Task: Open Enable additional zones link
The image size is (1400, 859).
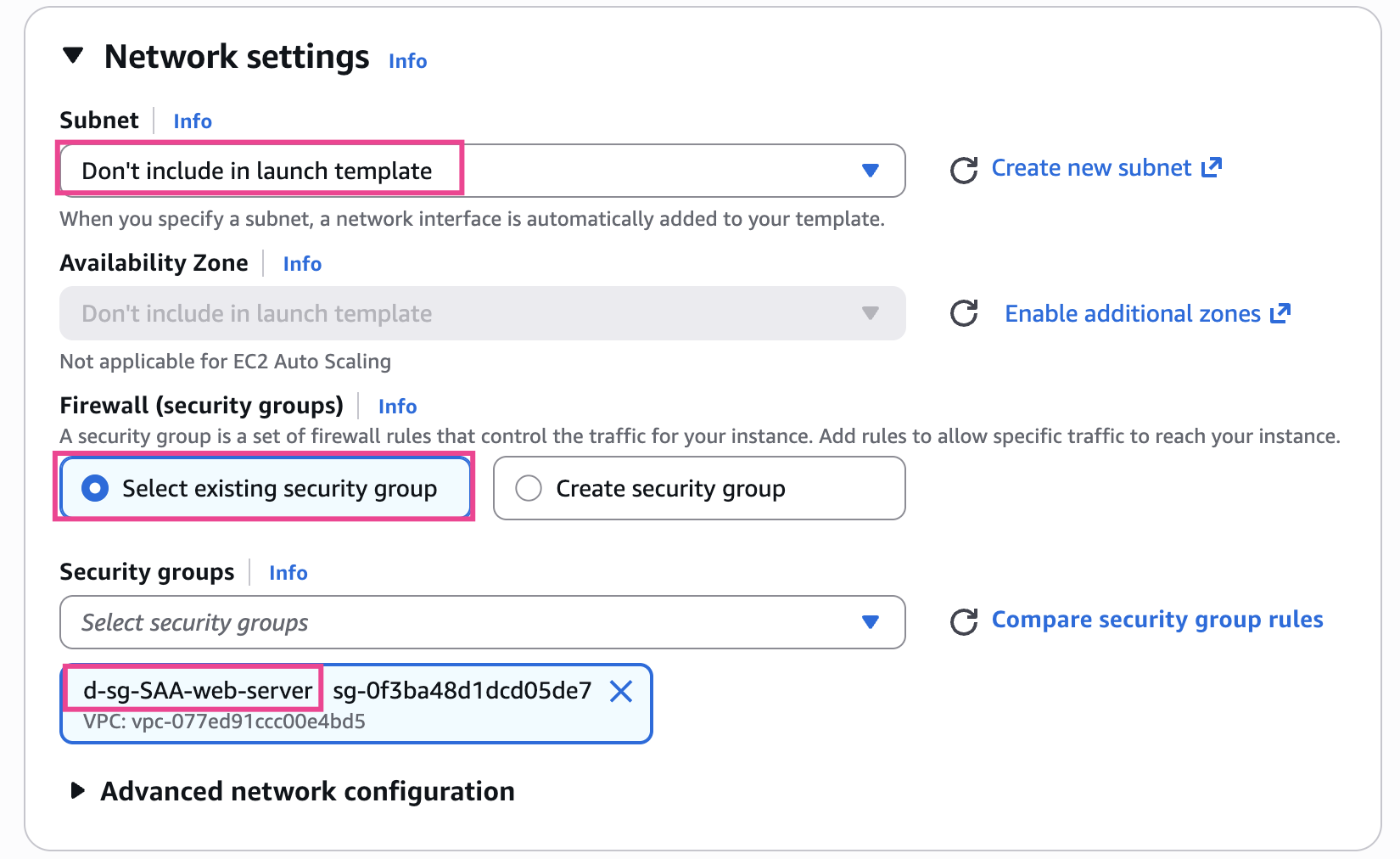Action: pyautogui.click(x=1133, y=314)
